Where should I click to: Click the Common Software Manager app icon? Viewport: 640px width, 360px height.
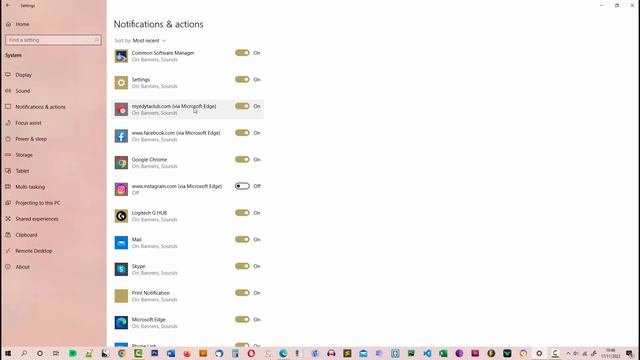pyautogui.click(x=121, y=56)
